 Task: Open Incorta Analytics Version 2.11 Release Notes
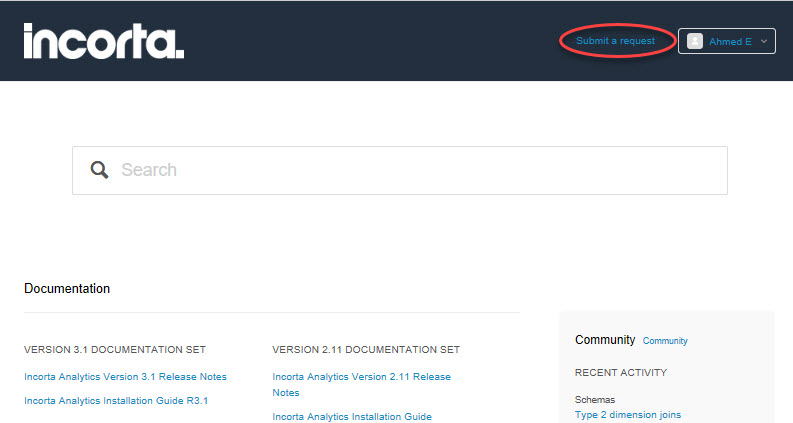[x=361, y=385]
